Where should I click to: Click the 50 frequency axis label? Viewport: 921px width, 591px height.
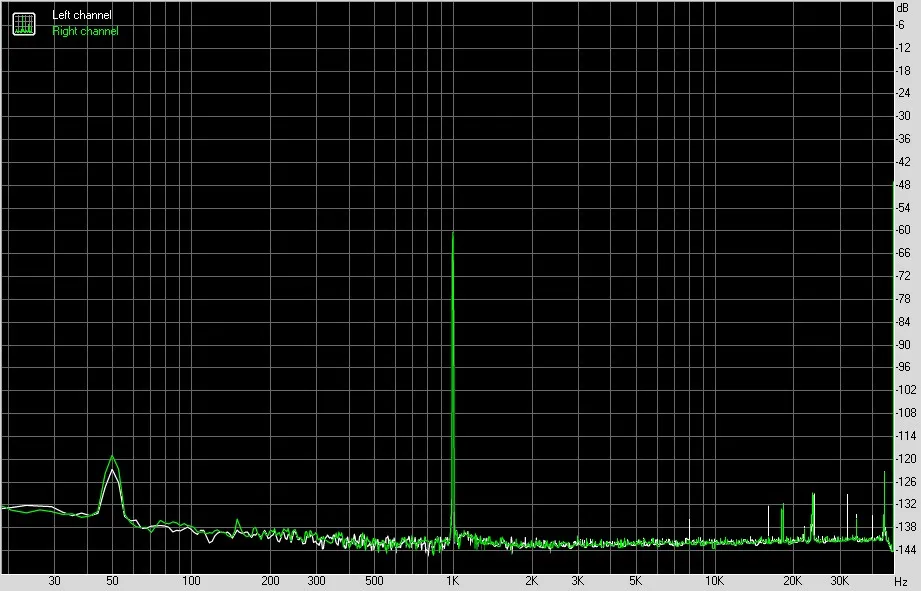point(112,581)
